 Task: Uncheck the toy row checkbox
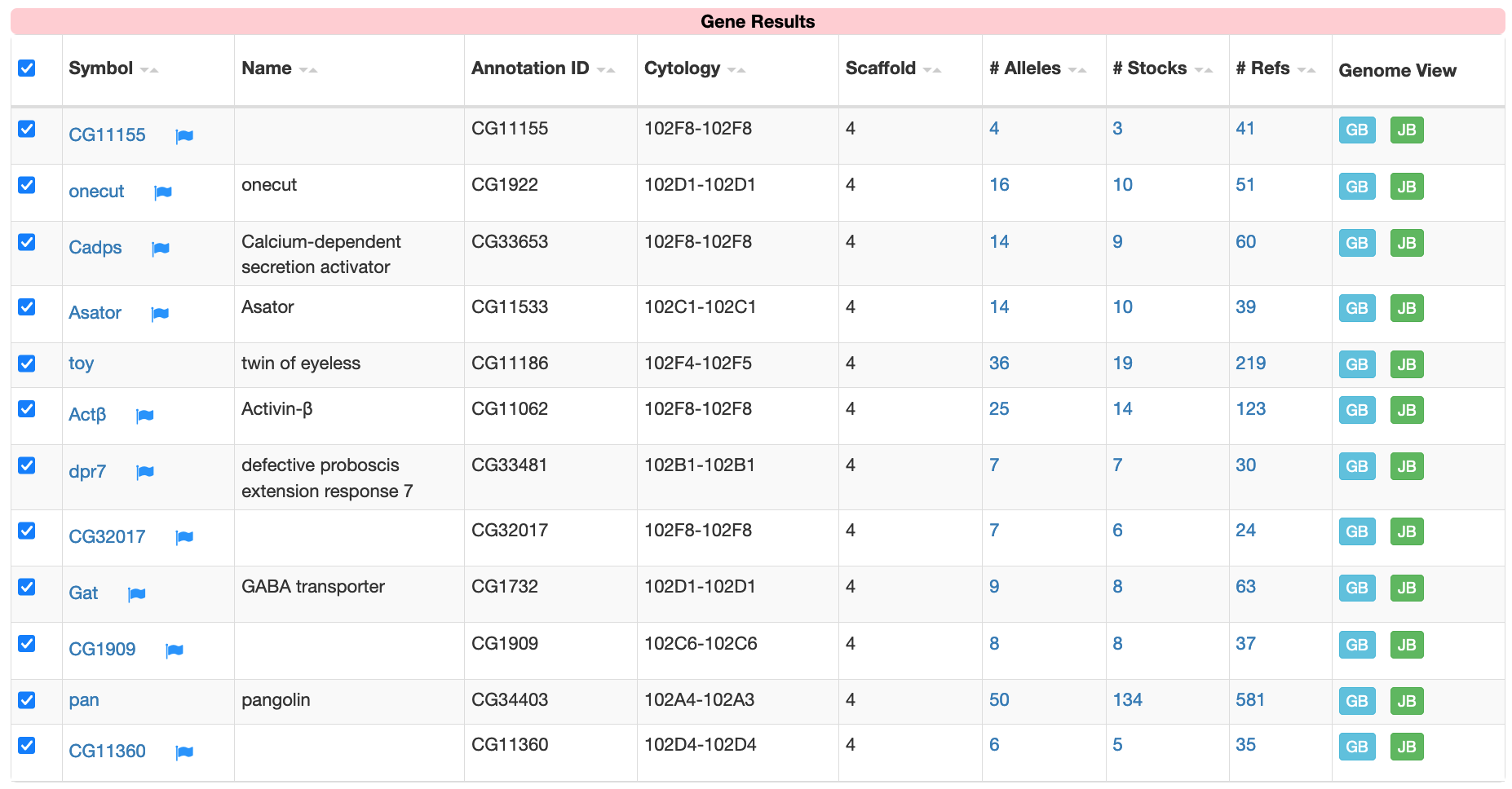(x=27, y=364)
